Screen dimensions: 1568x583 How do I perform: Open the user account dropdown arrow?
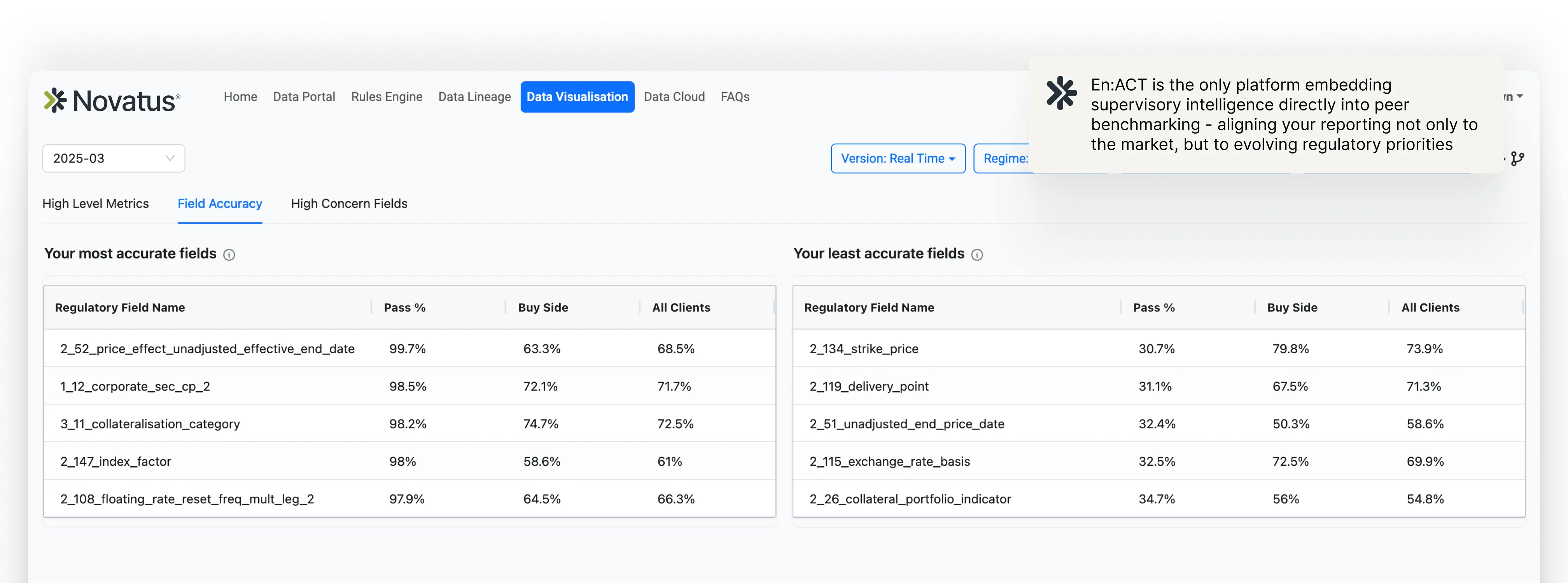1519,97
